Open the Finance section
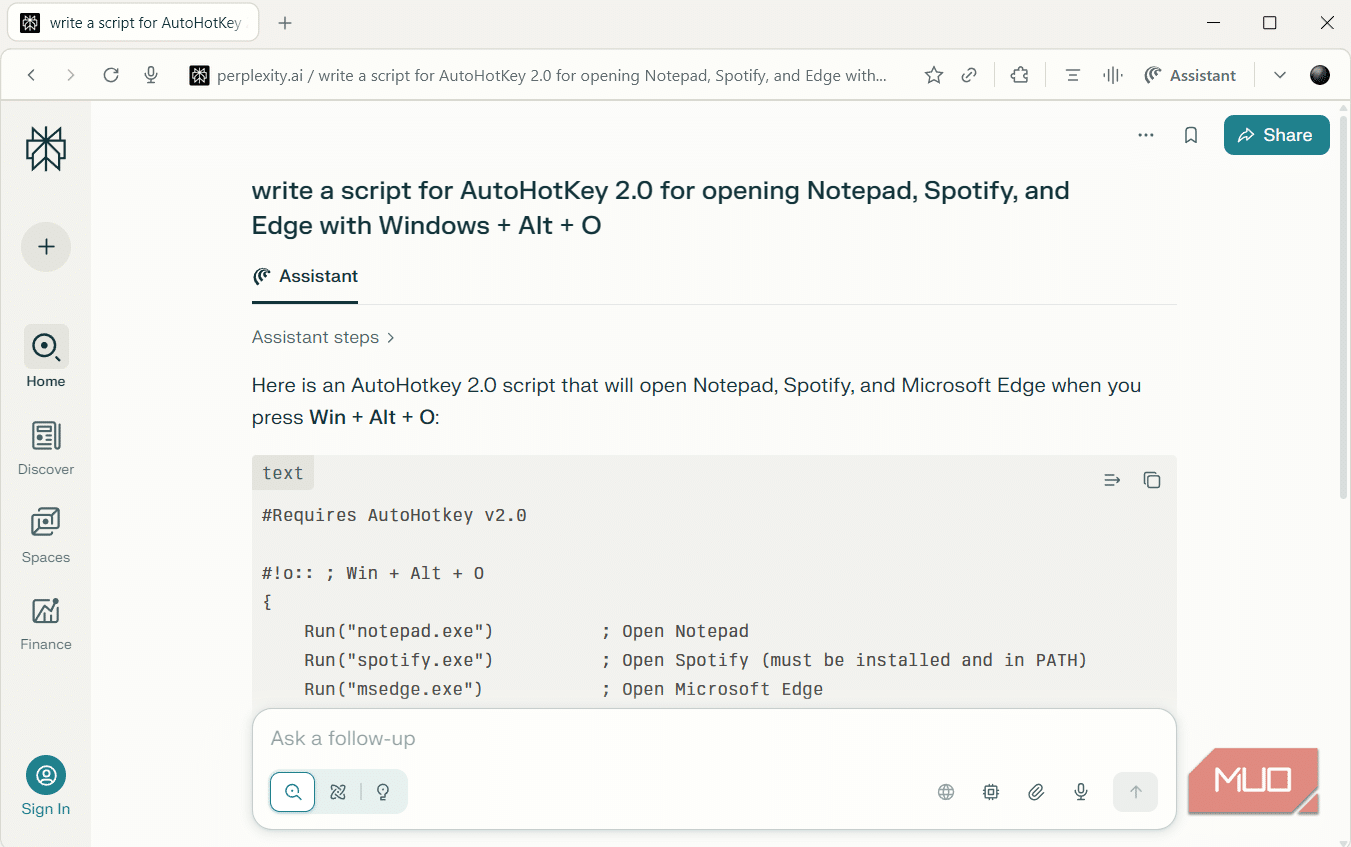 [x=46, y=623]
